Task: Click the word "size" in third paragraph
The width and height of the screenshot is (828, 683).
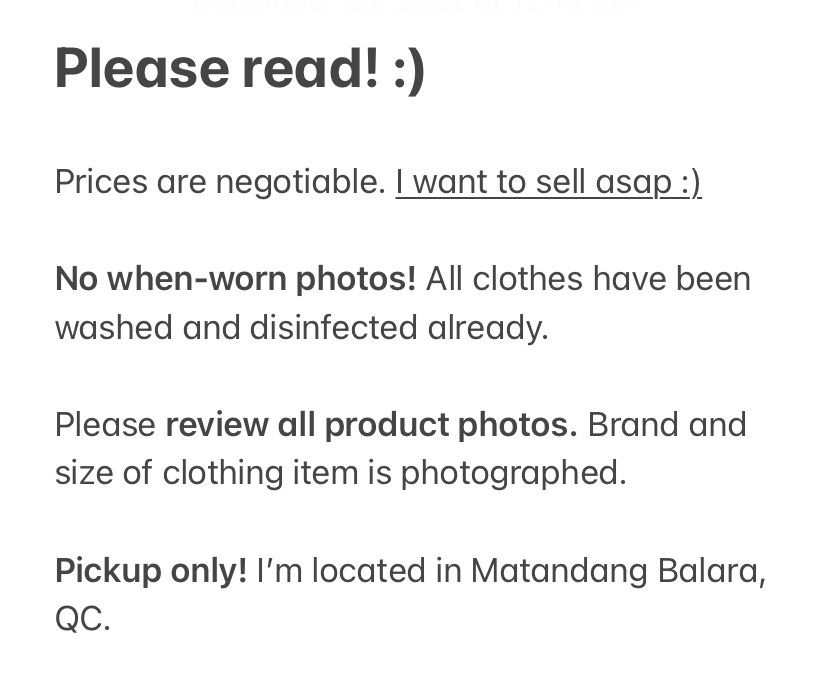Action: 83,473
